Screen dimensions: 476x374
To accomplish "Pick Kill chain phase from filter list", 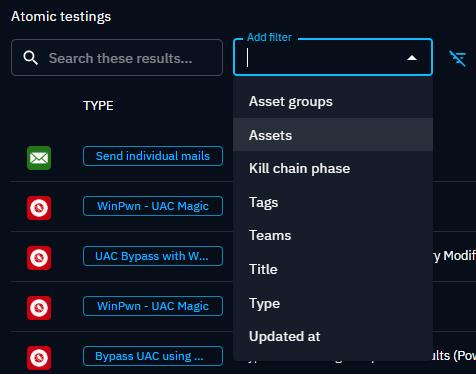I will tap(333, 168).
